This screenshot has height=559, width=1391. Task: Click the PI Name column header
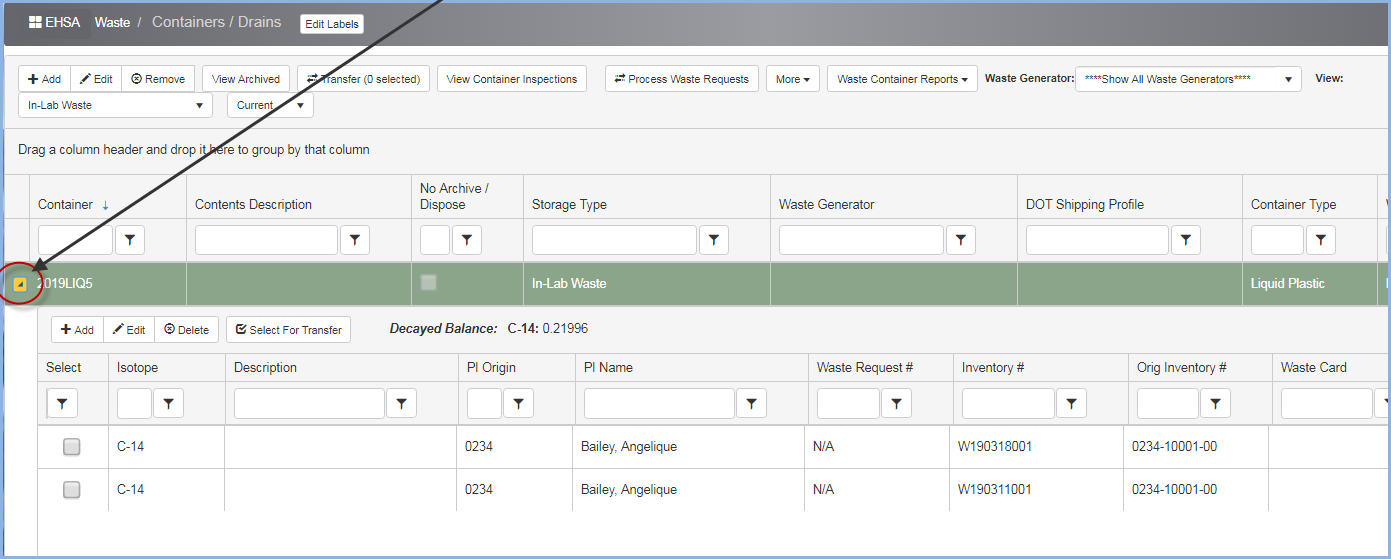(608, 368)
